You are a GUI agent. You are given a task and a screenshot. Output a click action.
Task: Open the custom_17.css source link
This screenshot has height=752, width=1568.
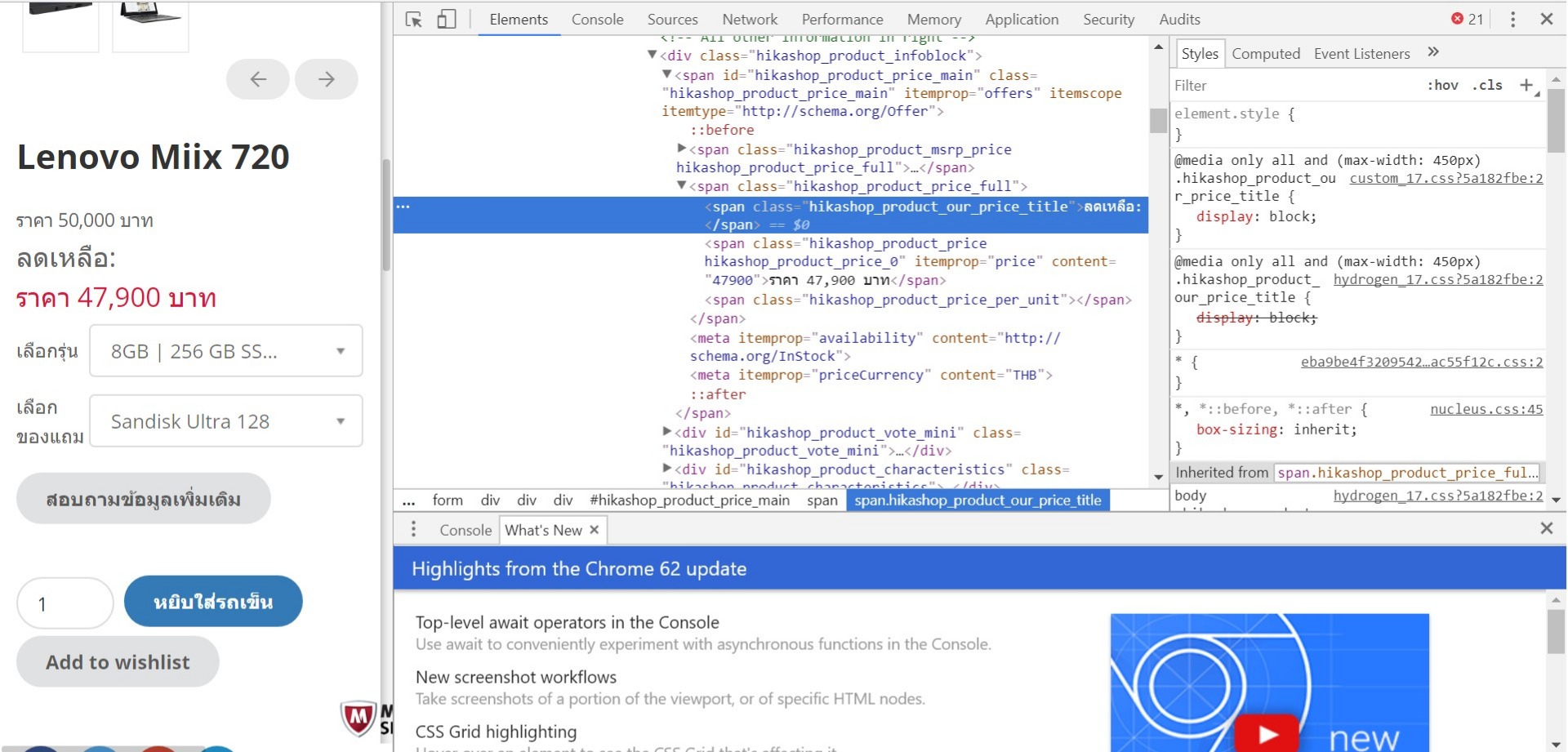[x=1445, y=178]
